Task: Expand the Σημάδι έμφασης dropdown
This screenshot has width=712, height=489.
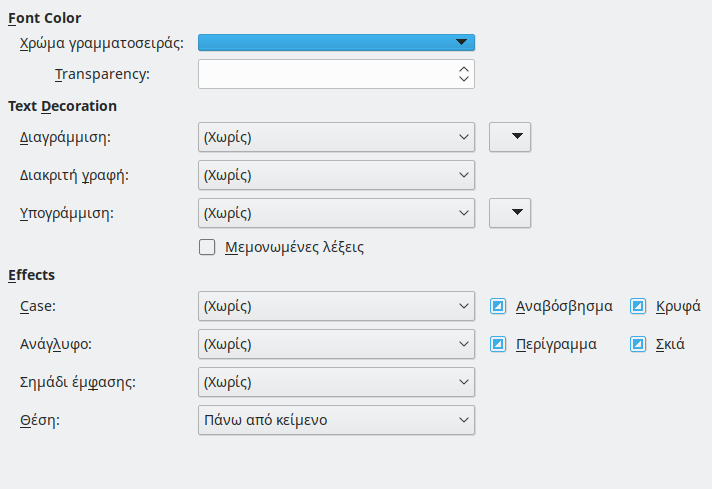Action: pos(336,382)
